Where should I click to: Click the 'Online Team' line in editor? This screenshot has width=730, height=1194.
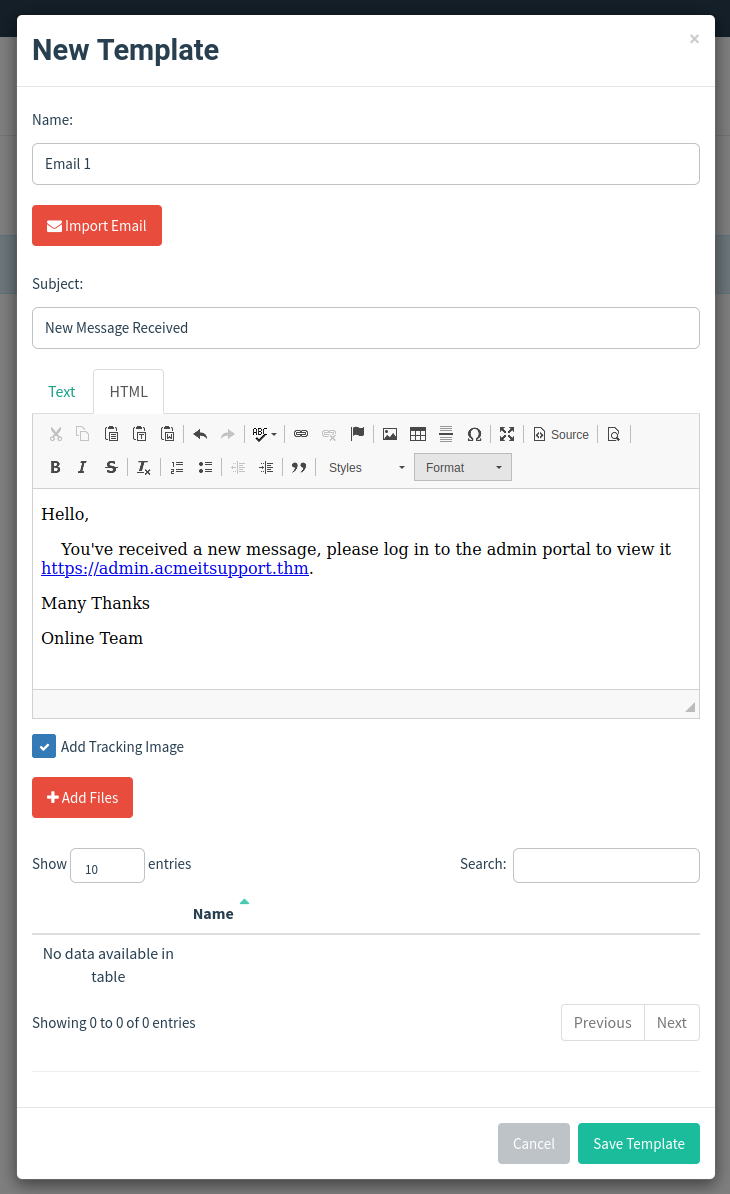tap(92, 638)
